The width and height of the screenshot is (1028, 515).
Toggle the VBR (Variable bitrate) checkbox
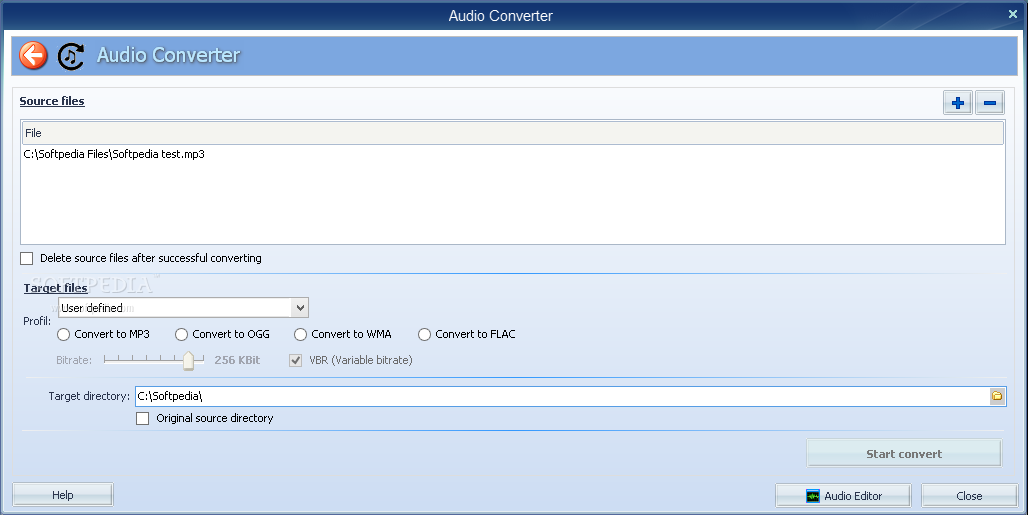(x=296, y=360)
